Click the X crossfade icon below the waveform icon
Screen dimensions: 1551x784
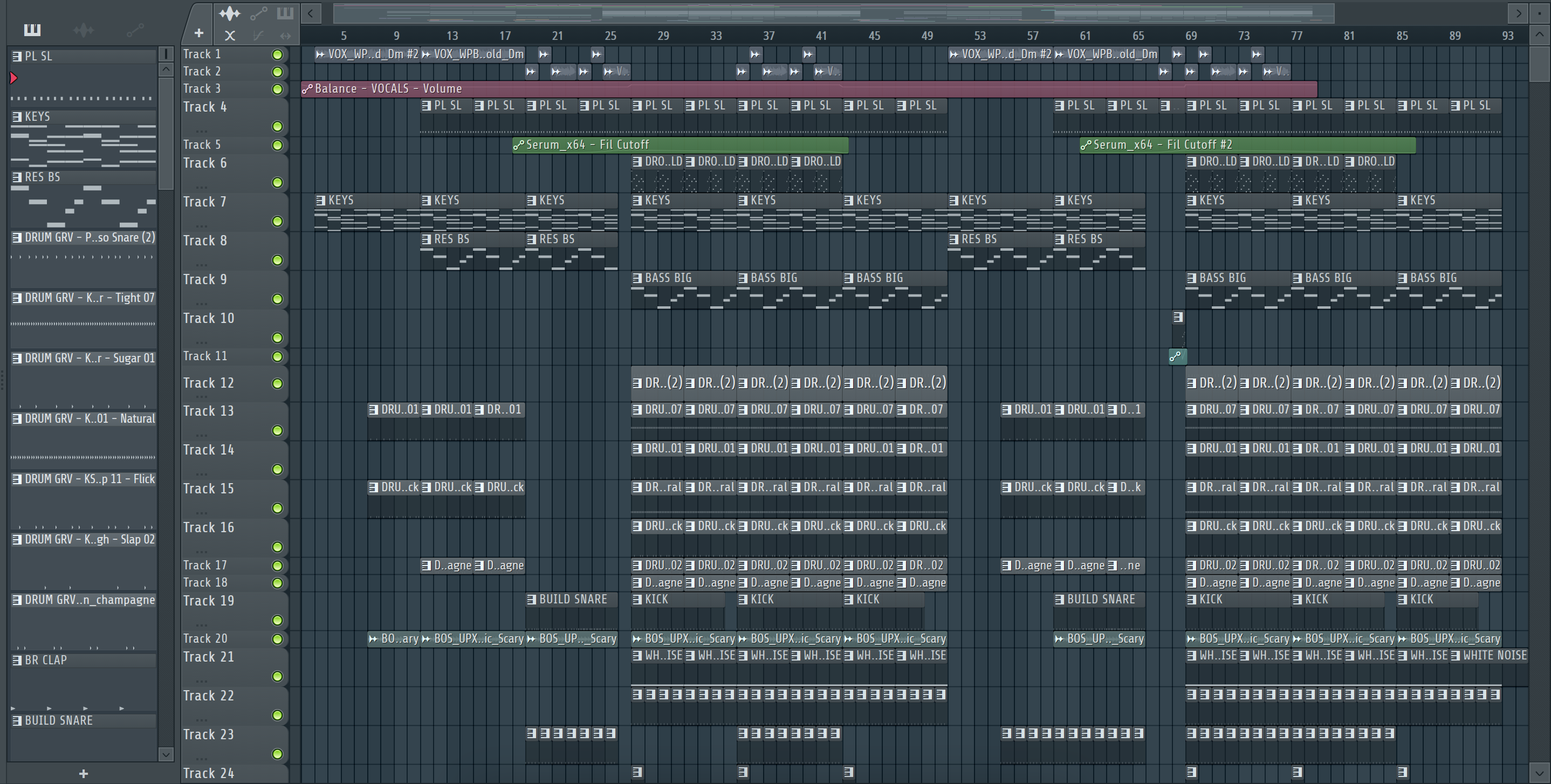click(229, 36)
